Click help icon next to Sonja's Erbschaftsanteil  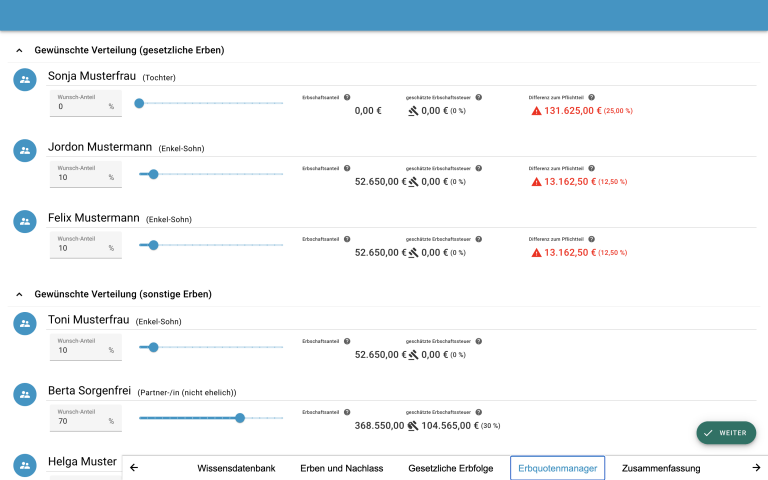coord(347,97)
